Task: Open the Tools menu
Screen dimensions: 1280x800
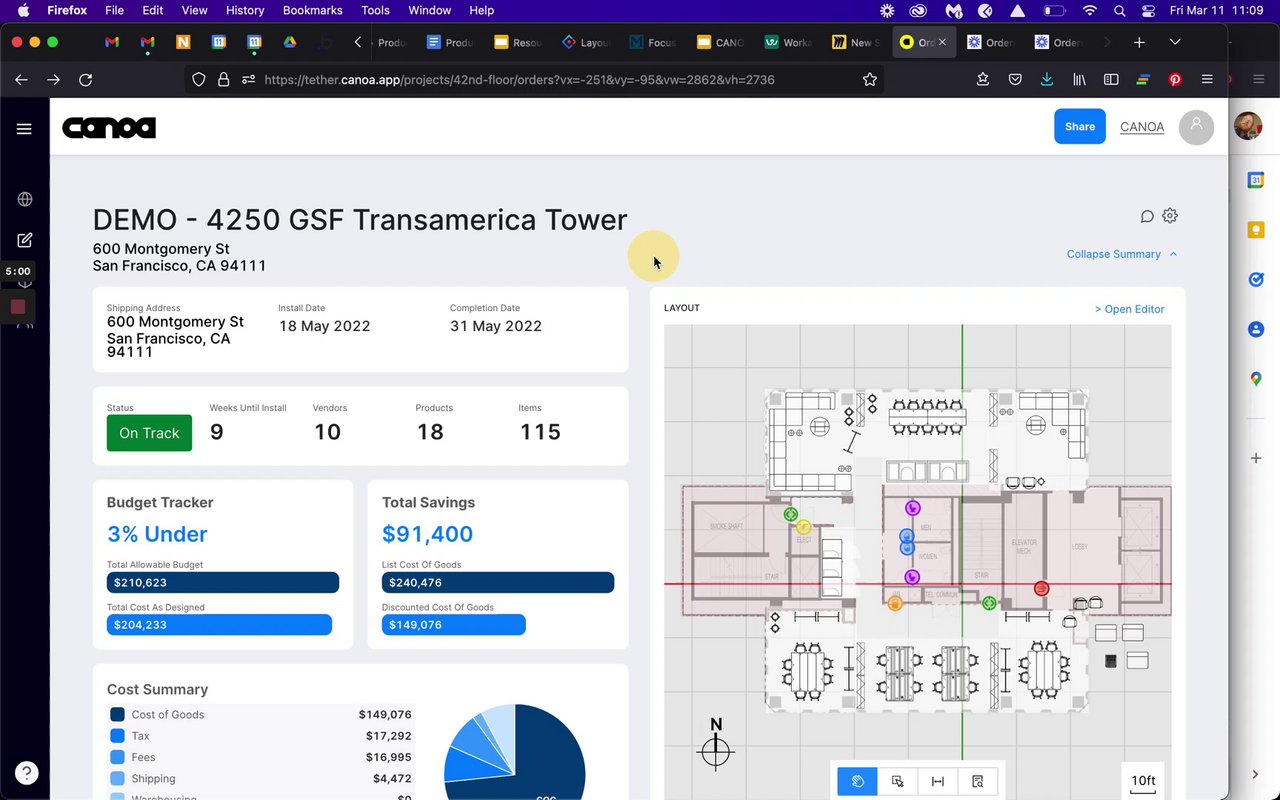Action: (375, 11)
